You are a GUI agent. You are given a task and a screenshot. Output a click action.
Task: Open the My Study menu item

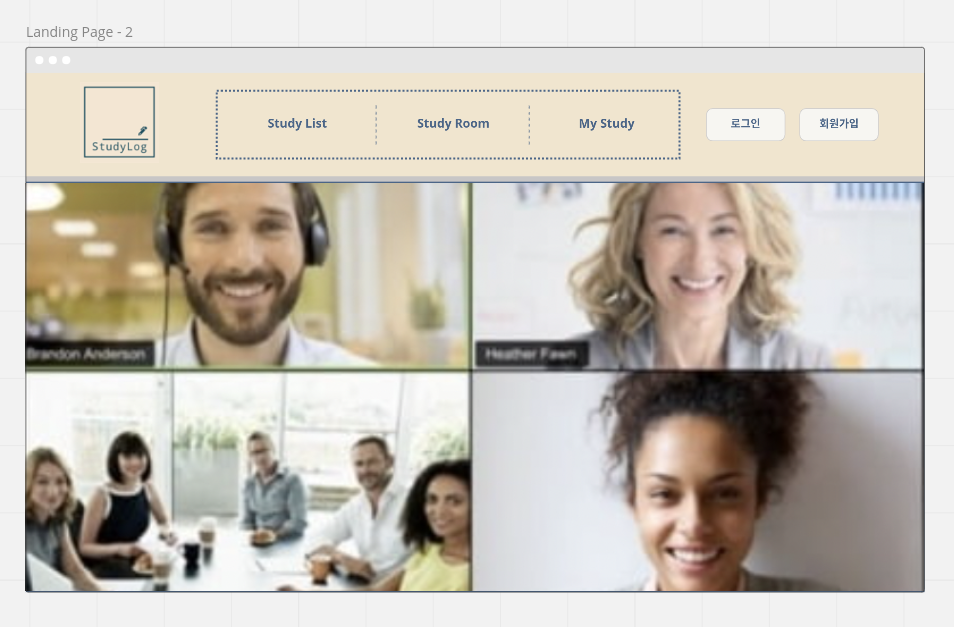click(x=607, y=123)
